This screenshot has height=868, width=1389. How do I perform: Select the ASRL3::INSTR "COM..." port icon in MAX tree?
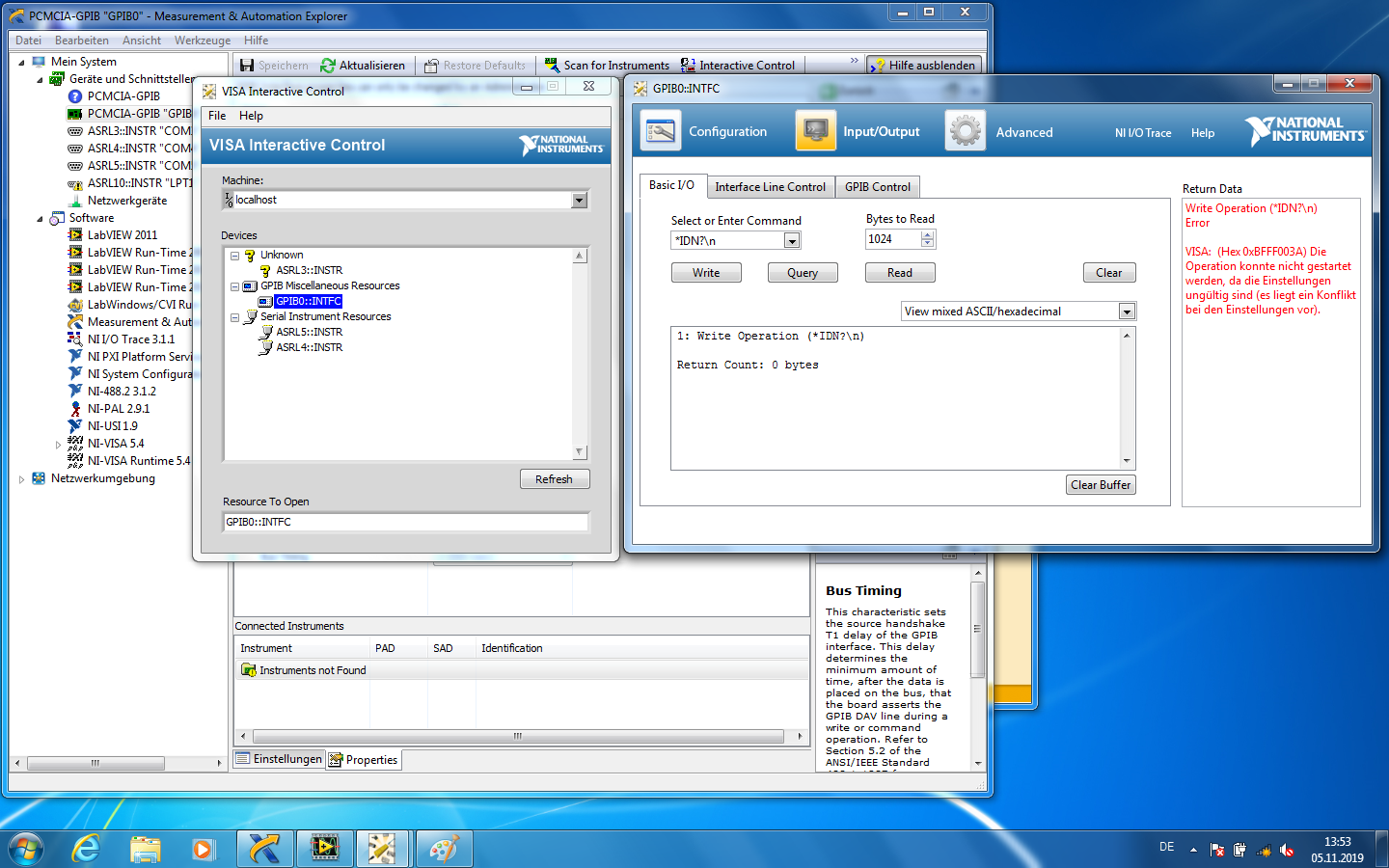pyautogui.click(x=75, y=131)
